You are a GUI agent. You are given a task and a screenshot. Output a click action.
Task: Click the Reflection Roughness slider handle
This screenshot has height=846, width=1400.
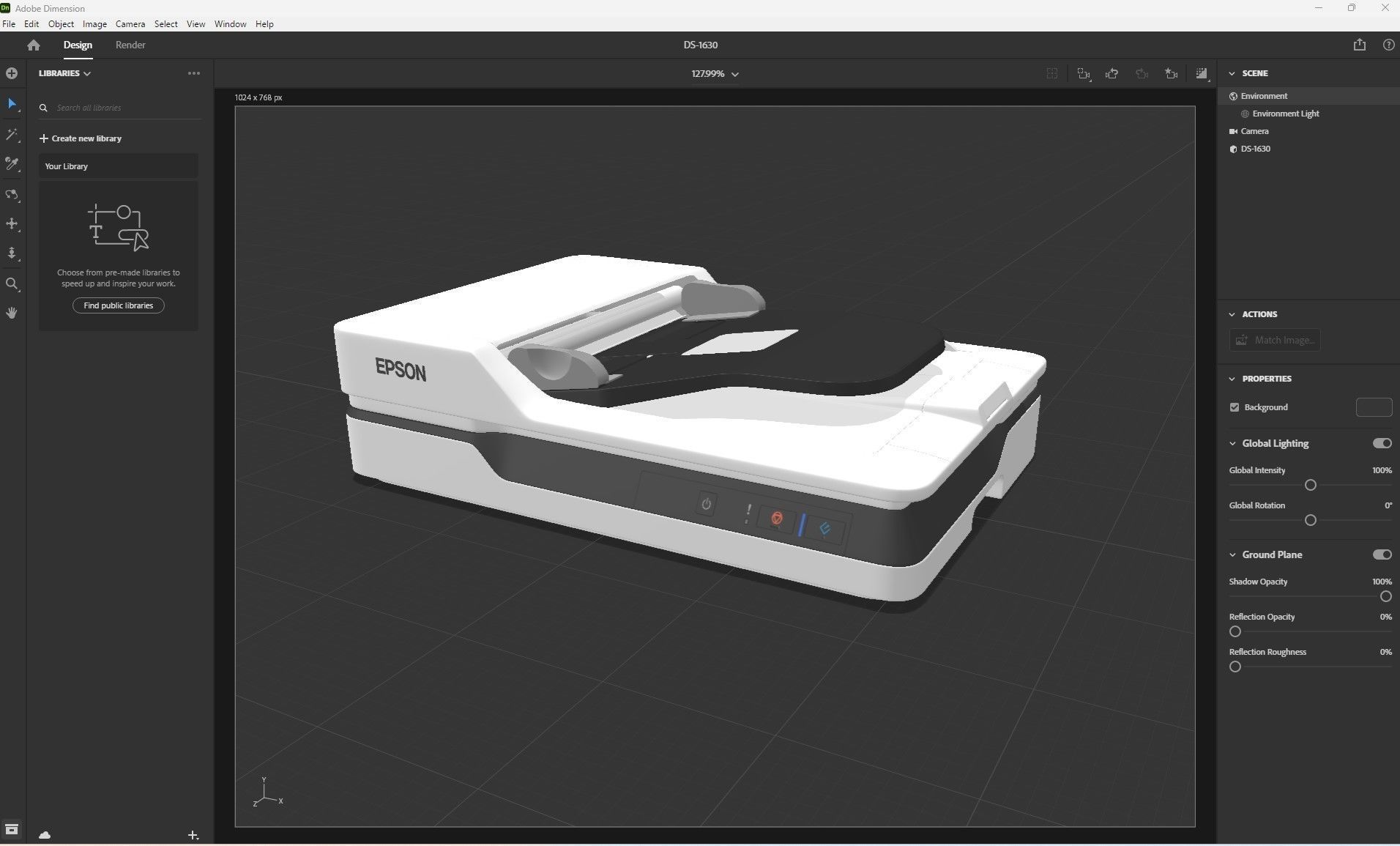(1235, 667)
